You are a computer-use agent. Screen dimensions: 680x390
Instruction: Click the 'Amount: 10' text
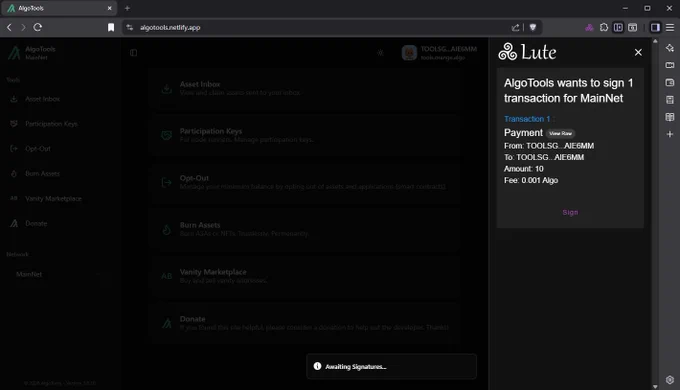pos(523,169)
